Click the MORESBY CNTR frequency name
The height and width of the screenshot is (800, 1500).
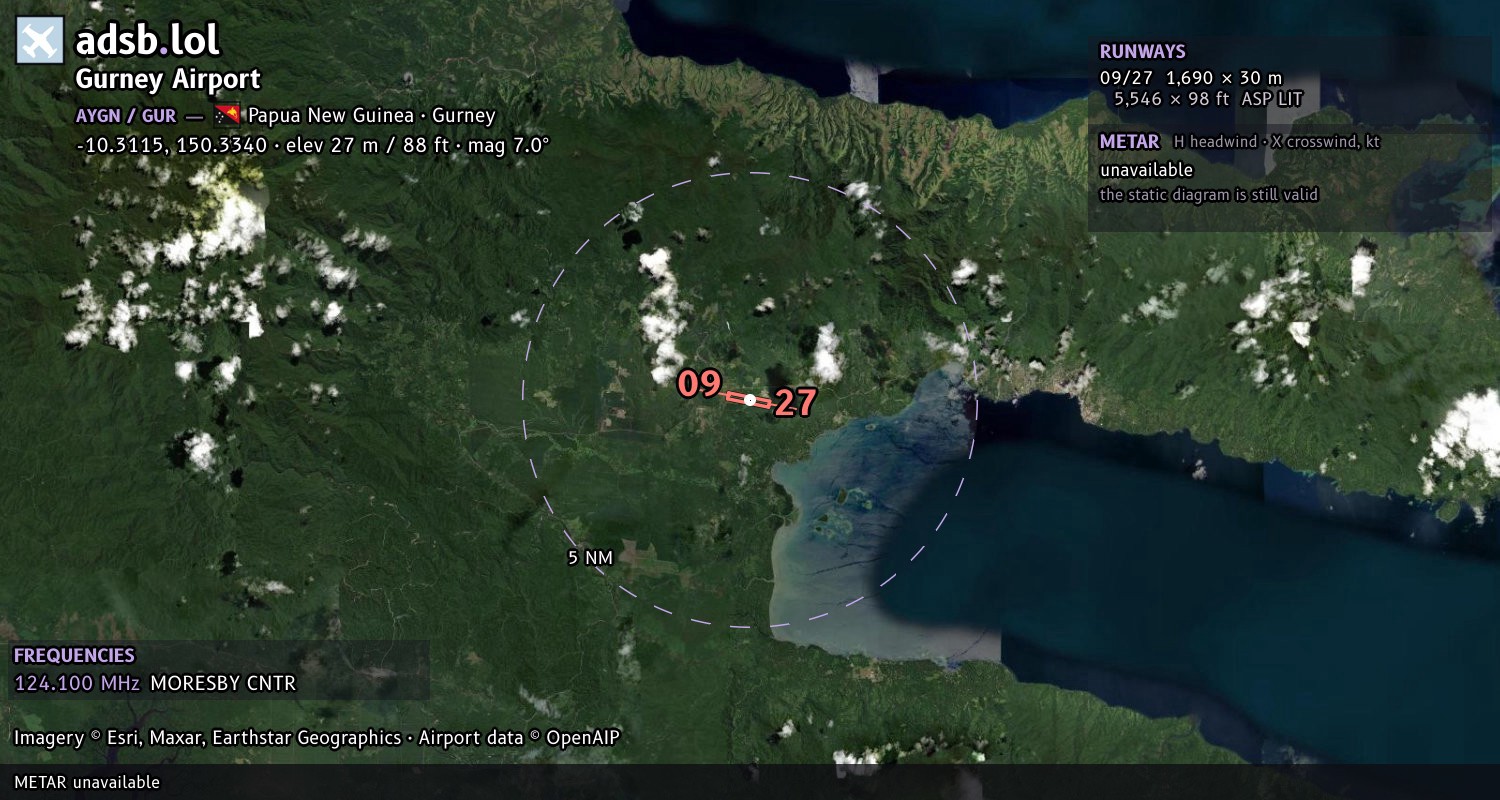tap(223, 684)
